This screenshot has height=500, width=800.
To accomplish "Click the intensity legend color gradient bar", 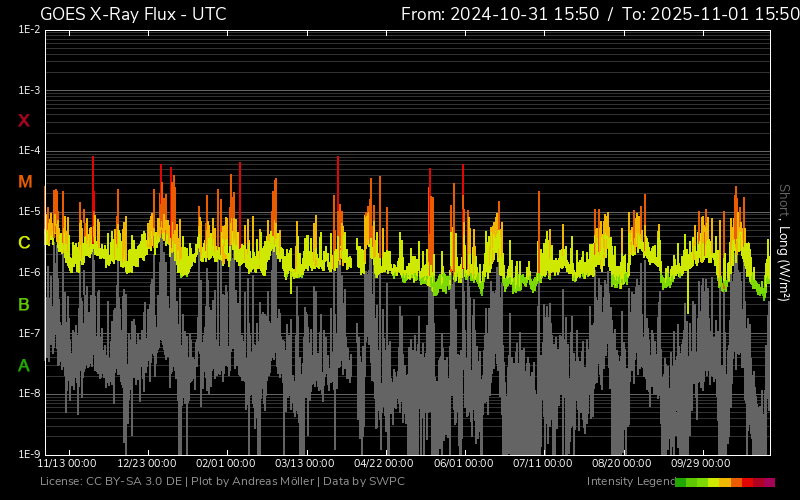I will pos(725,482).
